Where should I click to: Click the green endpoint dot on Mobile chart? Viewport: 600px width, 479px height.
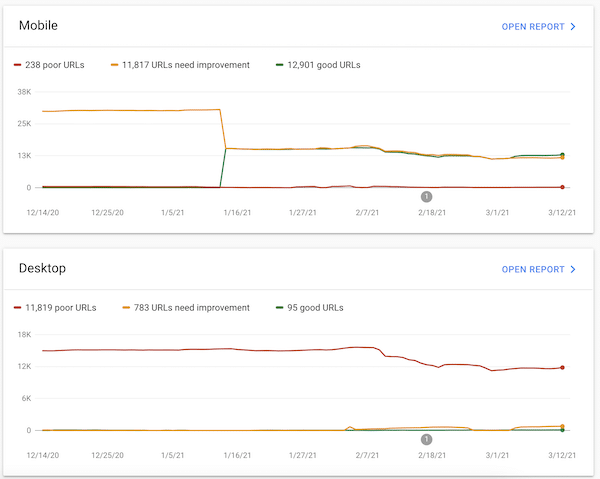point(562,155)
